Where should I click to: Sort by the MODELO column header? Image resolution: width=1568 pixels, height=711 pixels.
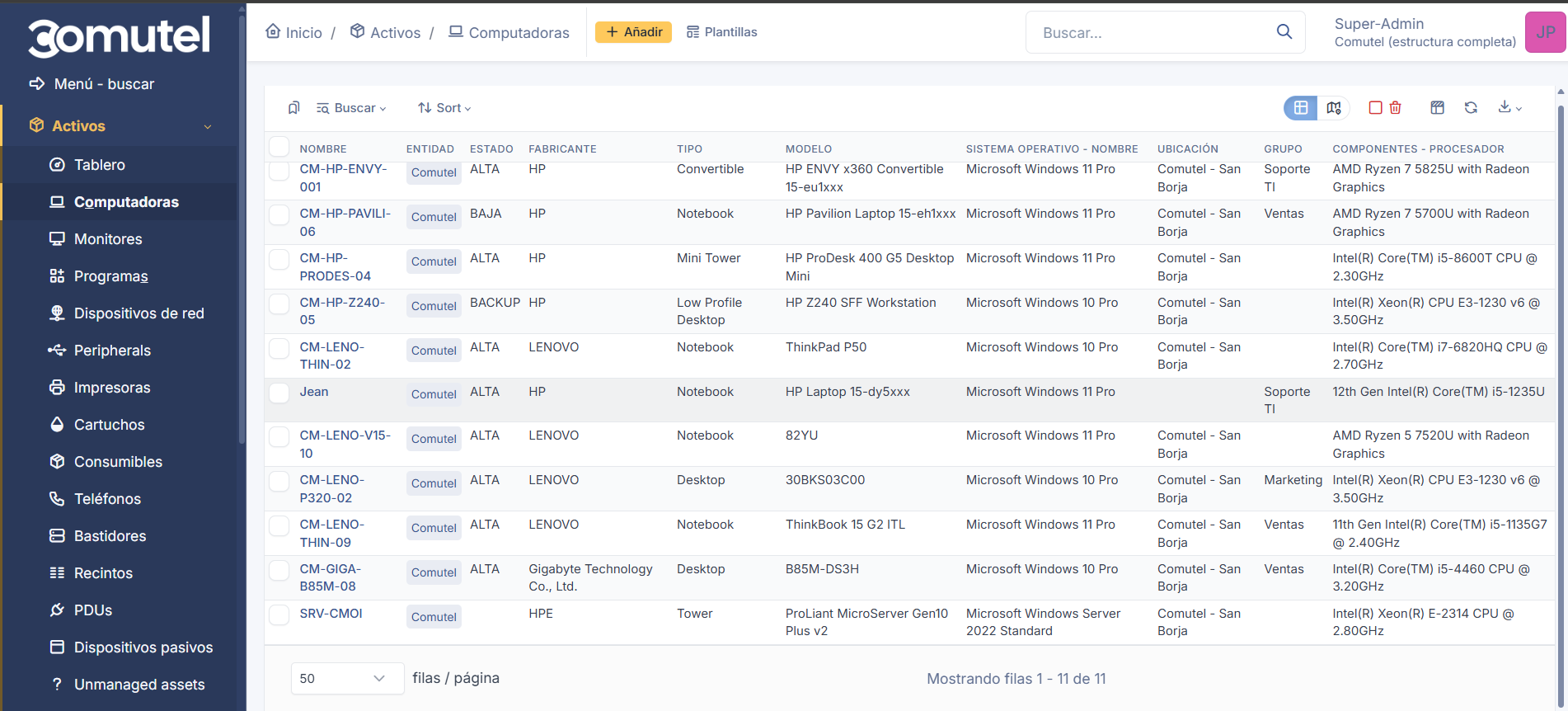tap(809, 149)
